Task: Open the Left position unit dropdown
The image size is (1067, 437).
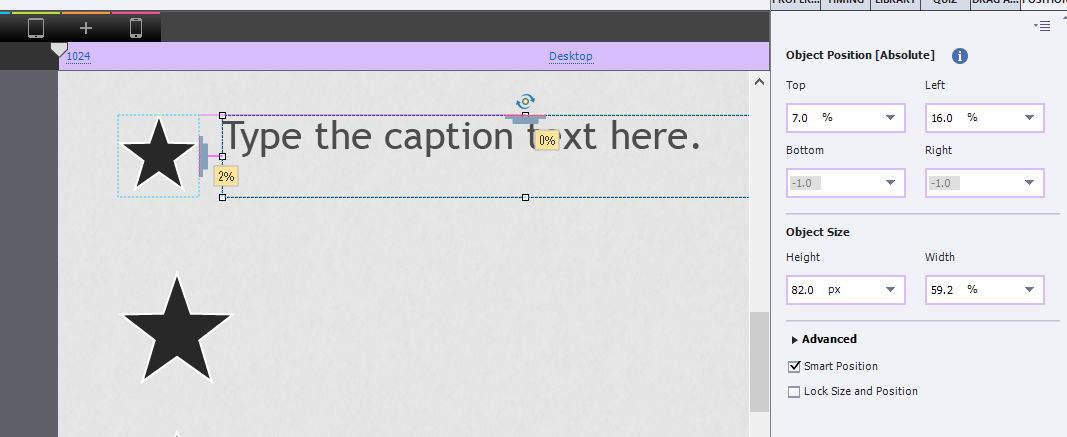Action: coord(1029,118)
